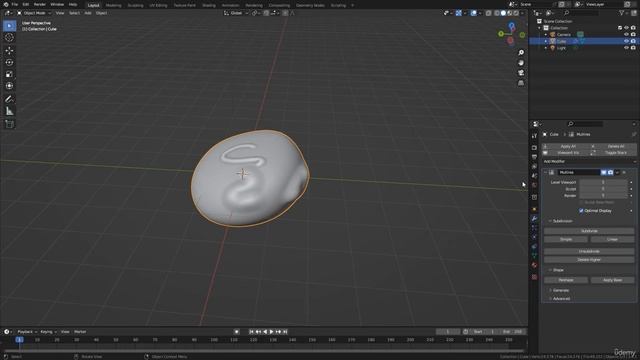Collapse the Collection in outliner

[x=540, y=28]
